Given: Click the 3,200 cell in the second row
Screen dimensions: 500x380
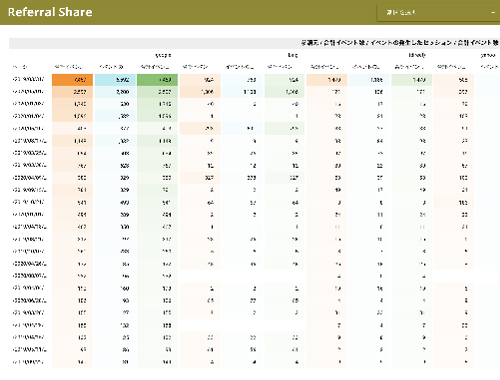Looking at the screenshot, I should point(115,92).
